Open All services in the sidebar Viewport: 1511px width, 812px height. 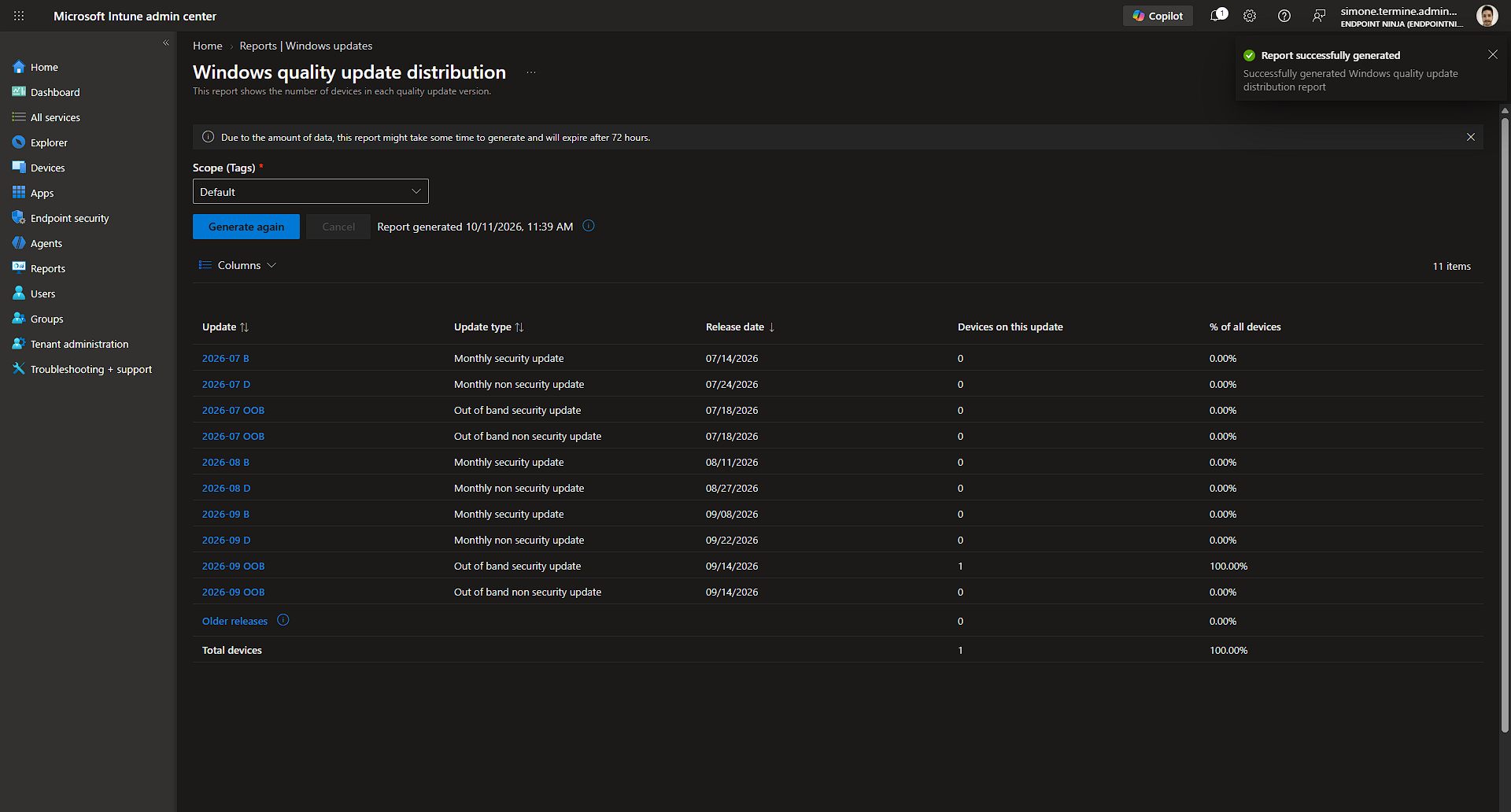[55, 117]
